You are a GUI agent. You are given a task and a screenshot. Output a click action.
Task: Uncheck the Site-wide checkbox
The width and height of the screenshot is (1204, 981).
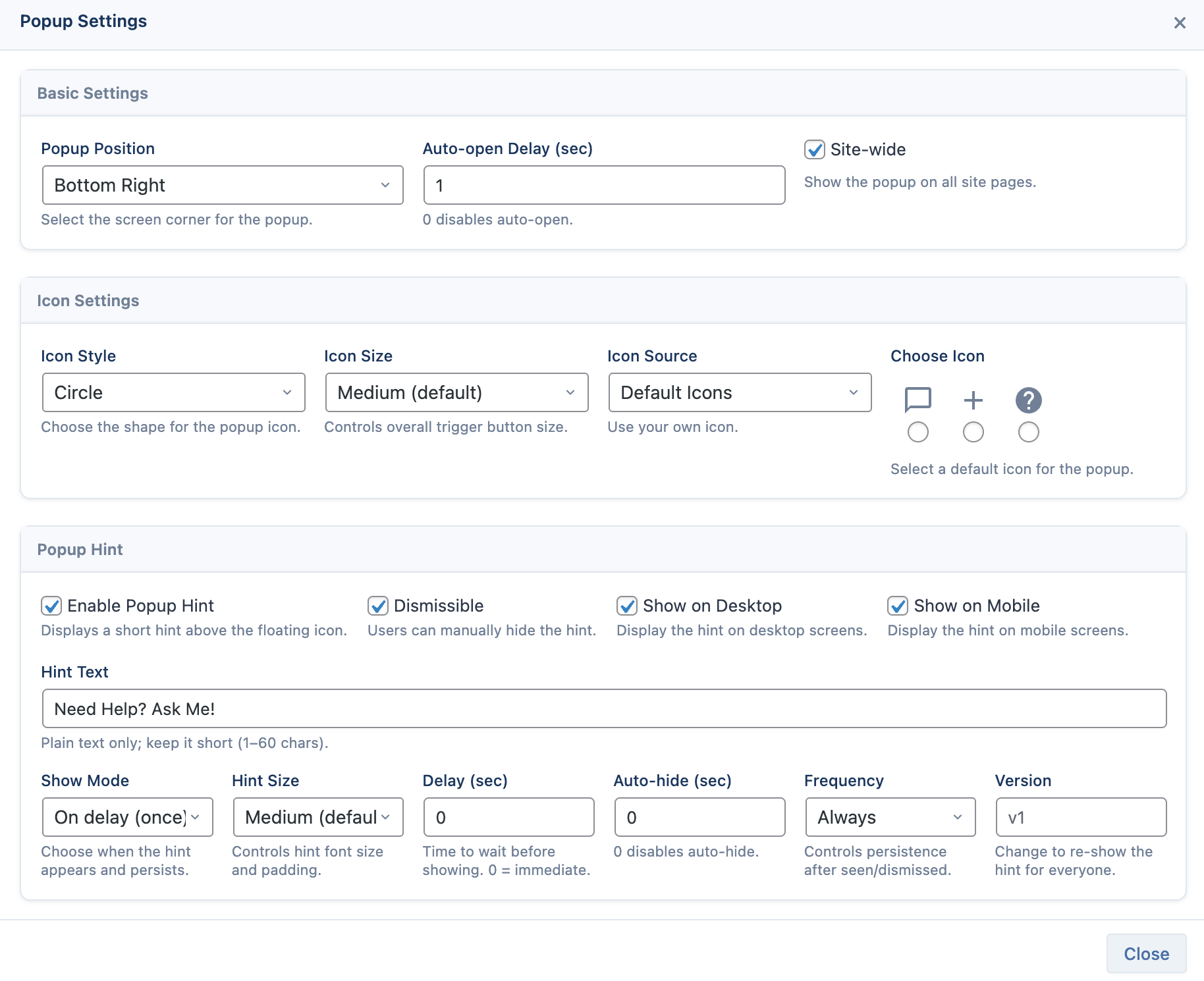[x=815, y=149]
